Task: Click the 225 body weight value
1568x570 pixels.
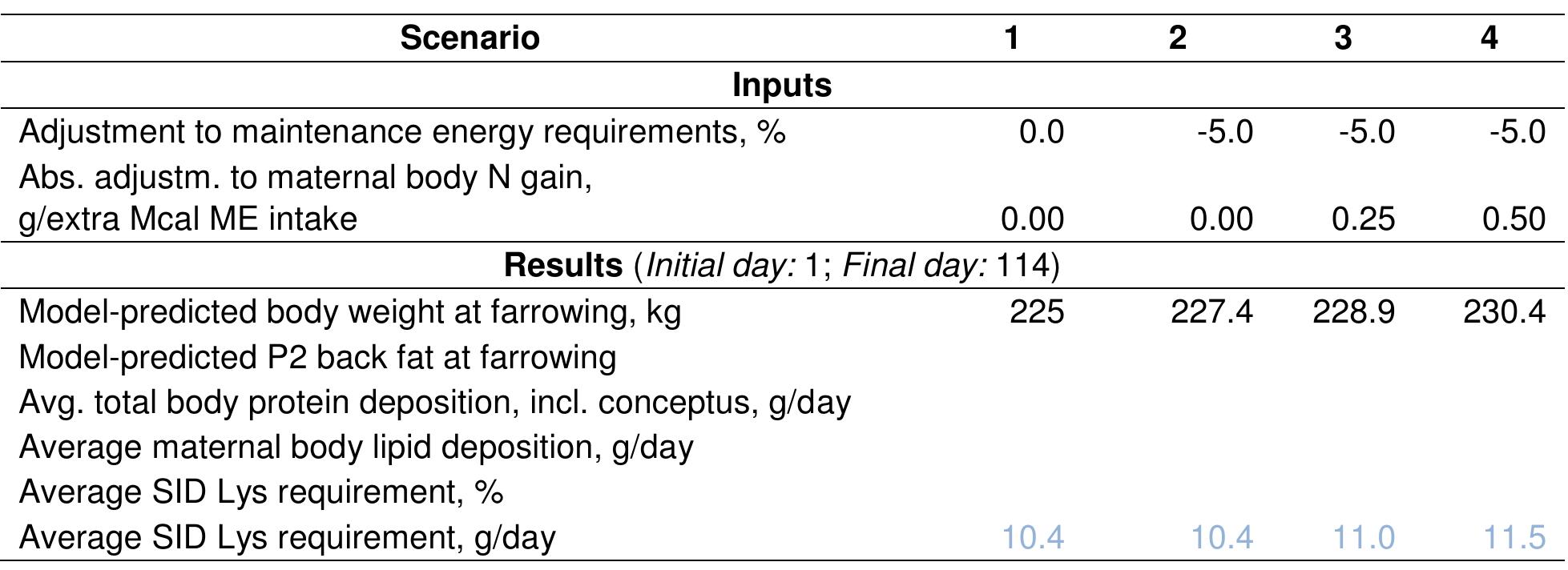Action: coord(1037,311)
